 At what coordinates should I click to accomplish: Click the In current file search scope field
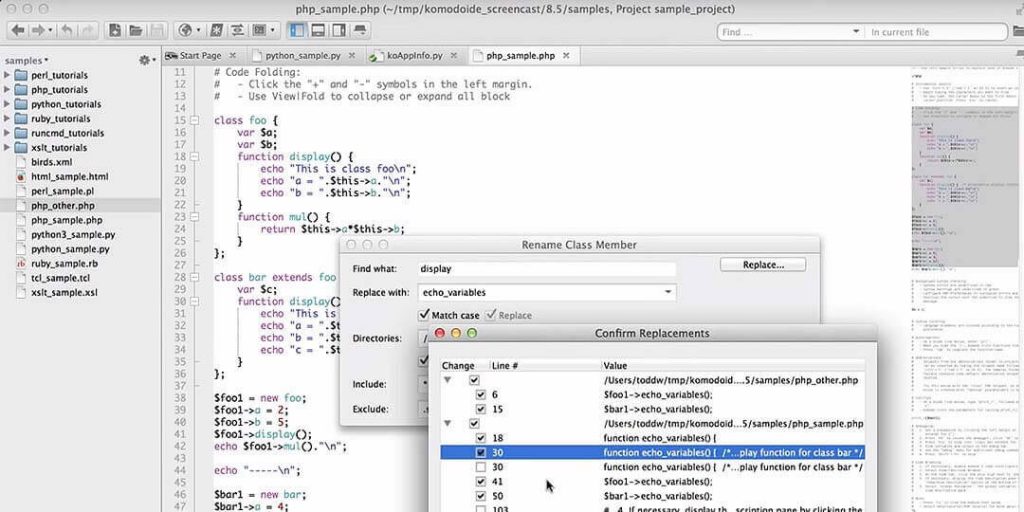coord(935,31)
